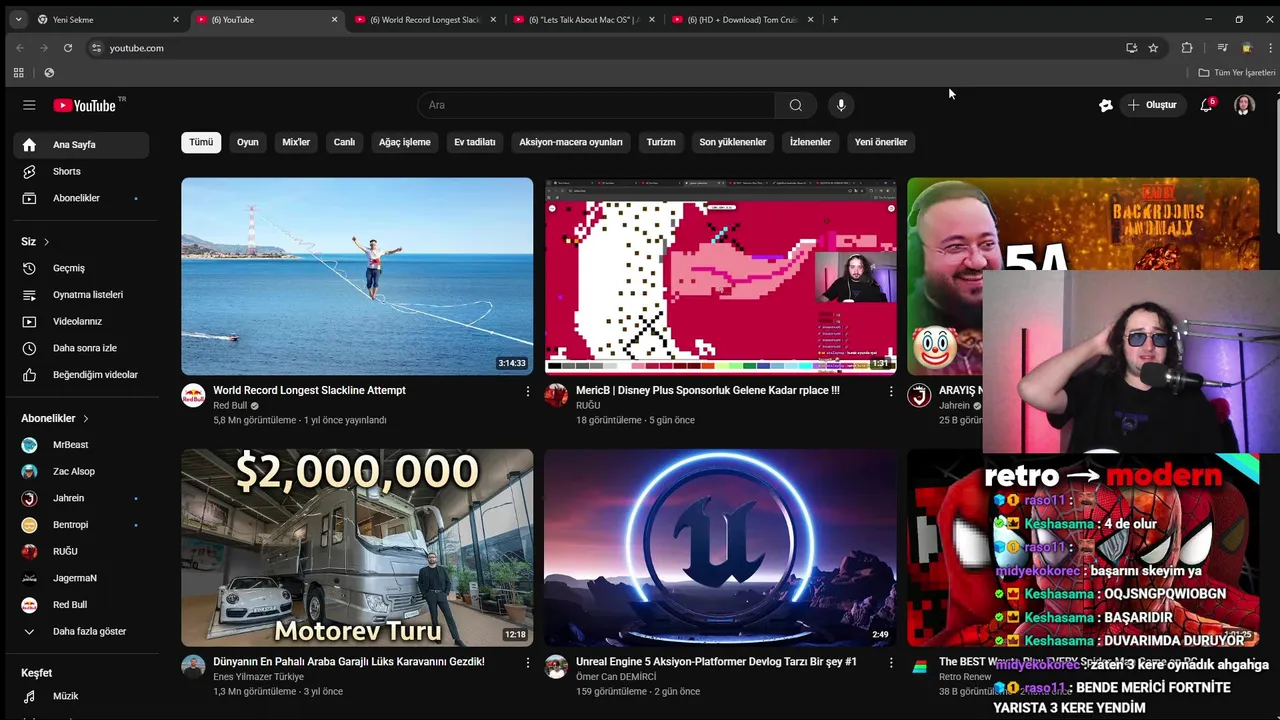Open the Motorev Turu video thumbnail
1280x720 pixels.
357,547
